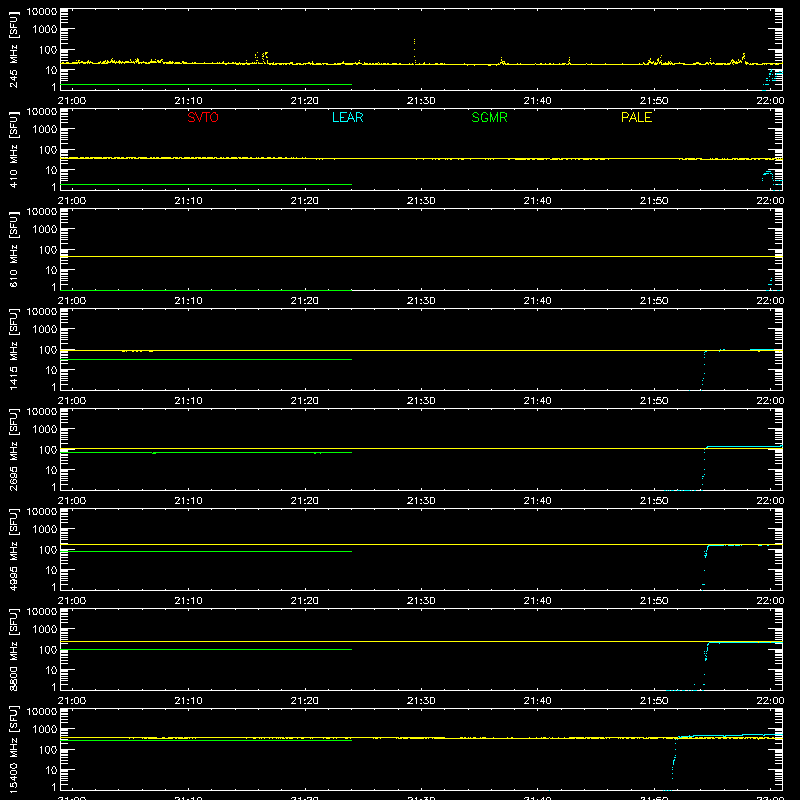Click green SGMR trace in 1415 MHz plot
The image size is (800, 800).
click(206, 360)
